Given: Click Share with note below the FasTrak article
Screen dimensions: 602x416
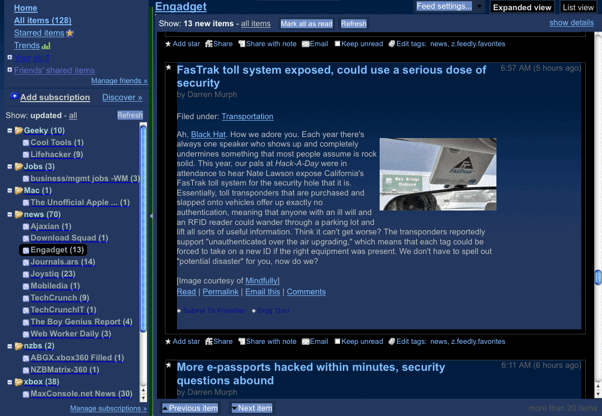Looking at the screenshot, I should point(267,342).
